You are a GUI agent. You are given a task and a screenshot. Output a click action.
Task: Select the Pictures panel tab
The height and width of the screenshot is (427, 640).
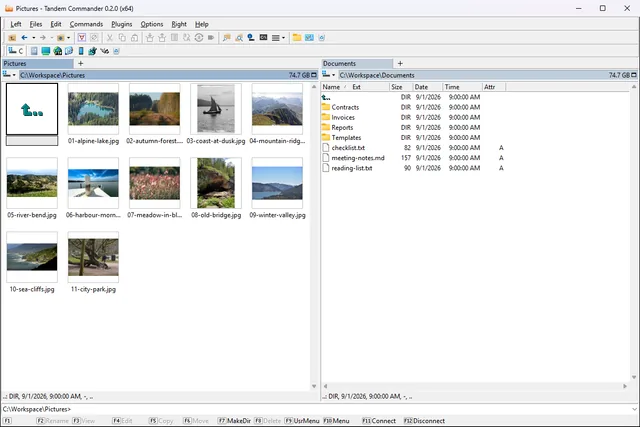pyautogui.click(x=38, y=64)
